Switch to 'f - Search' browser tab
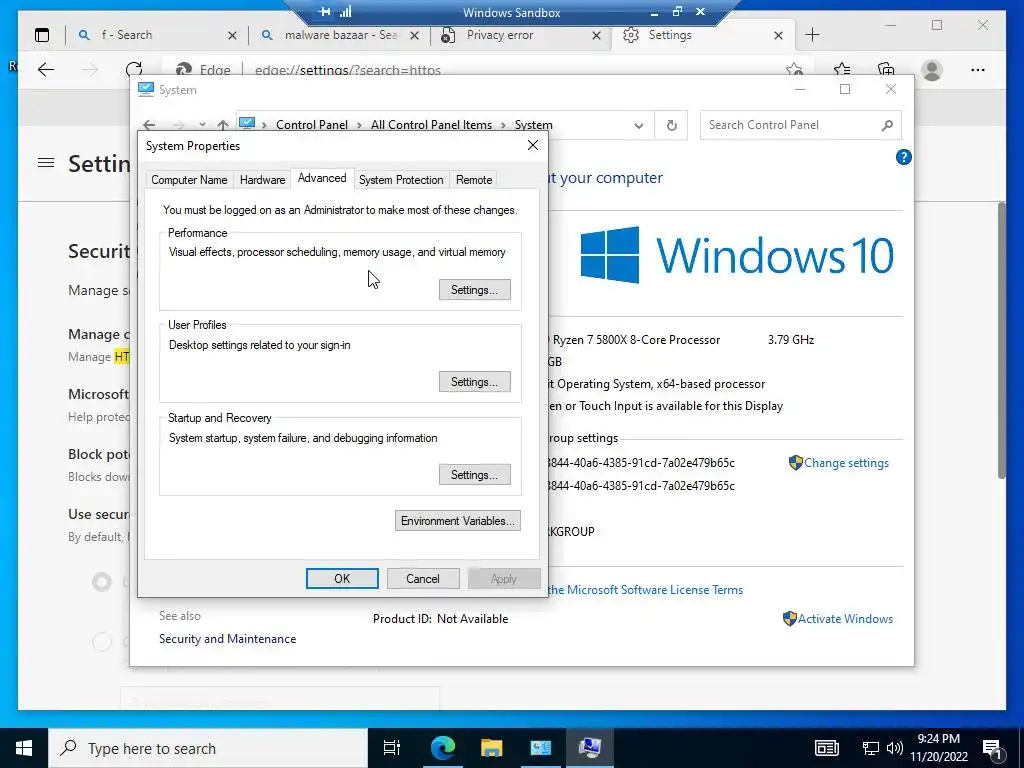Screen dimensions: 1024x768 pyautogui.click(x=155, y=35)
